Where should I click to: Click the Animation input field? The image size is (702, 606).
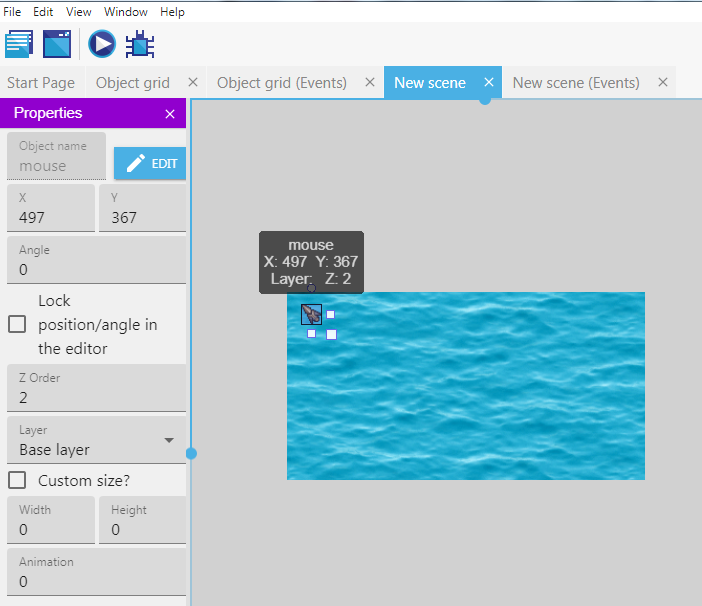[x=96, y=572]
